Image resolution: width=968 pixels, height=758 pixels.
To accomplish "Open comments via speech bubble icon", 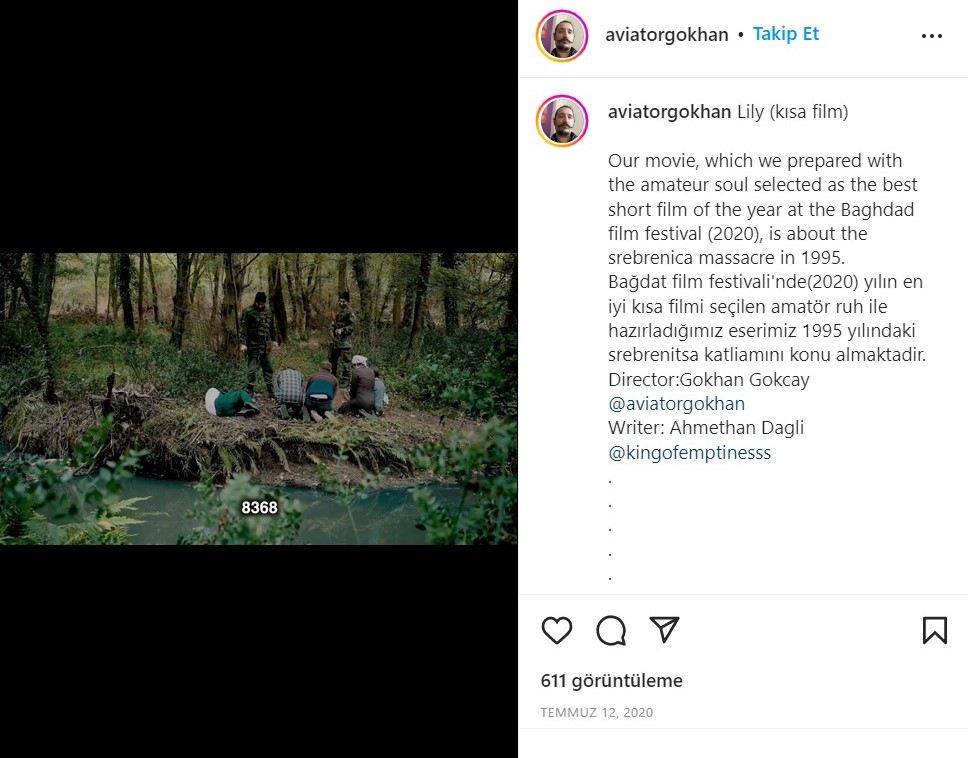I will [x=611, y=630].
